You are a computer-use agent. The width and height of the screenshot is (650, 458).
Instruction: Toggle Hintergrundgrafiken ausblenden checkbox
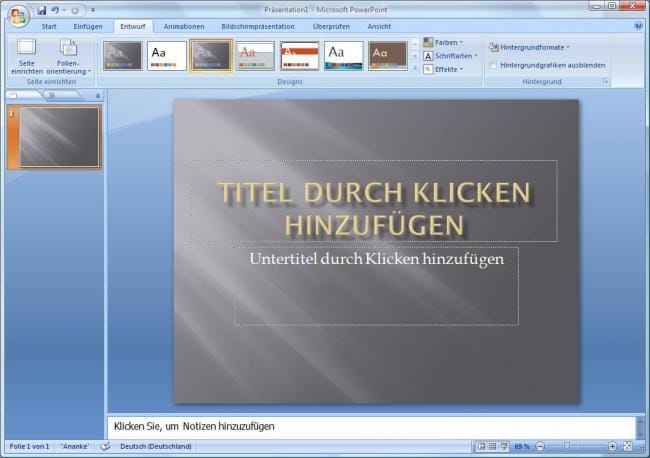click(x=492, y=65)
